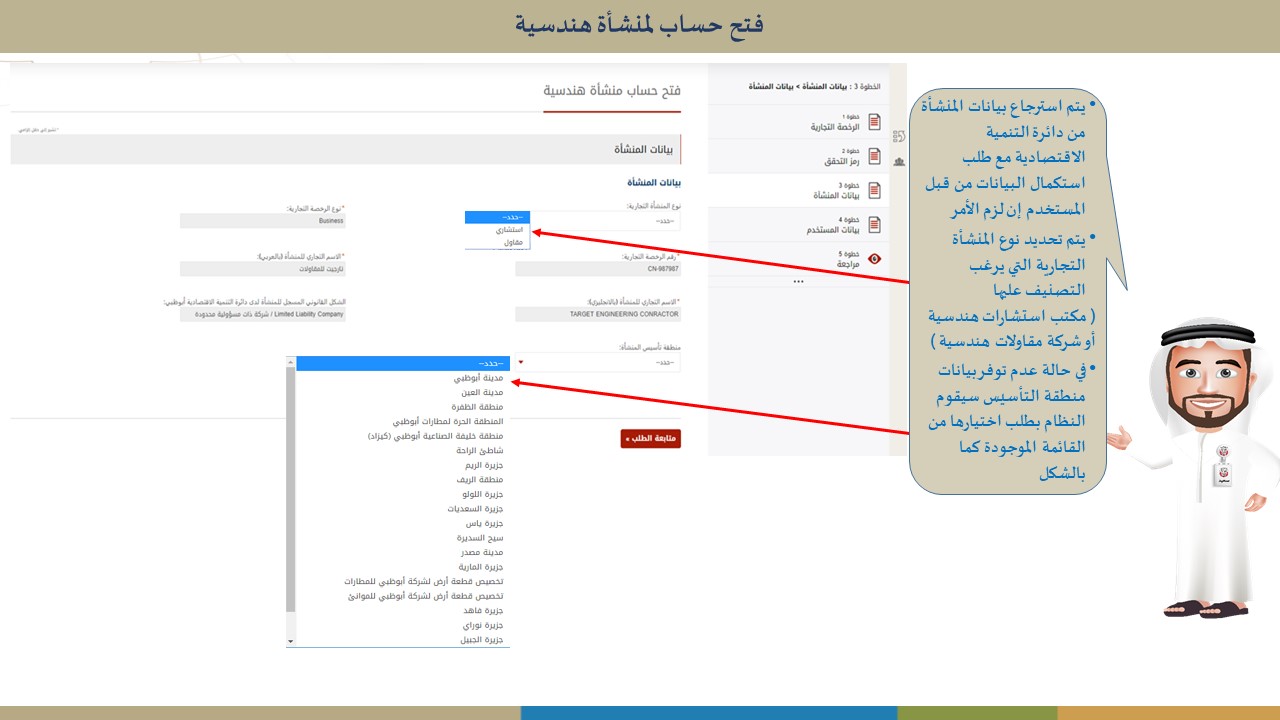Click the red arrow of establishment area dropdown
The image size is (1280, 720).
click(x=521, y=363)
